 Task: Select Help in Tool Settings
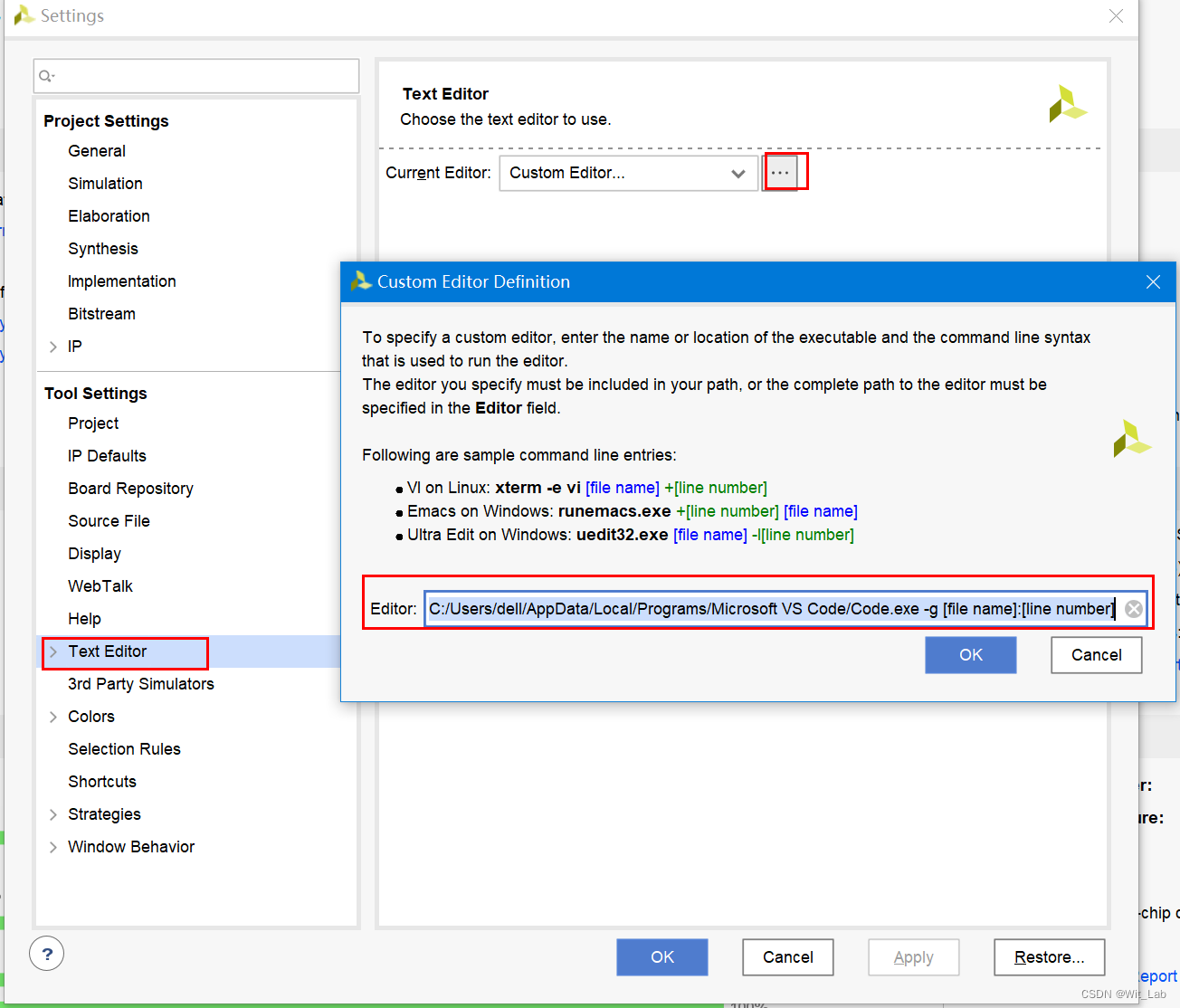(84, 619)
